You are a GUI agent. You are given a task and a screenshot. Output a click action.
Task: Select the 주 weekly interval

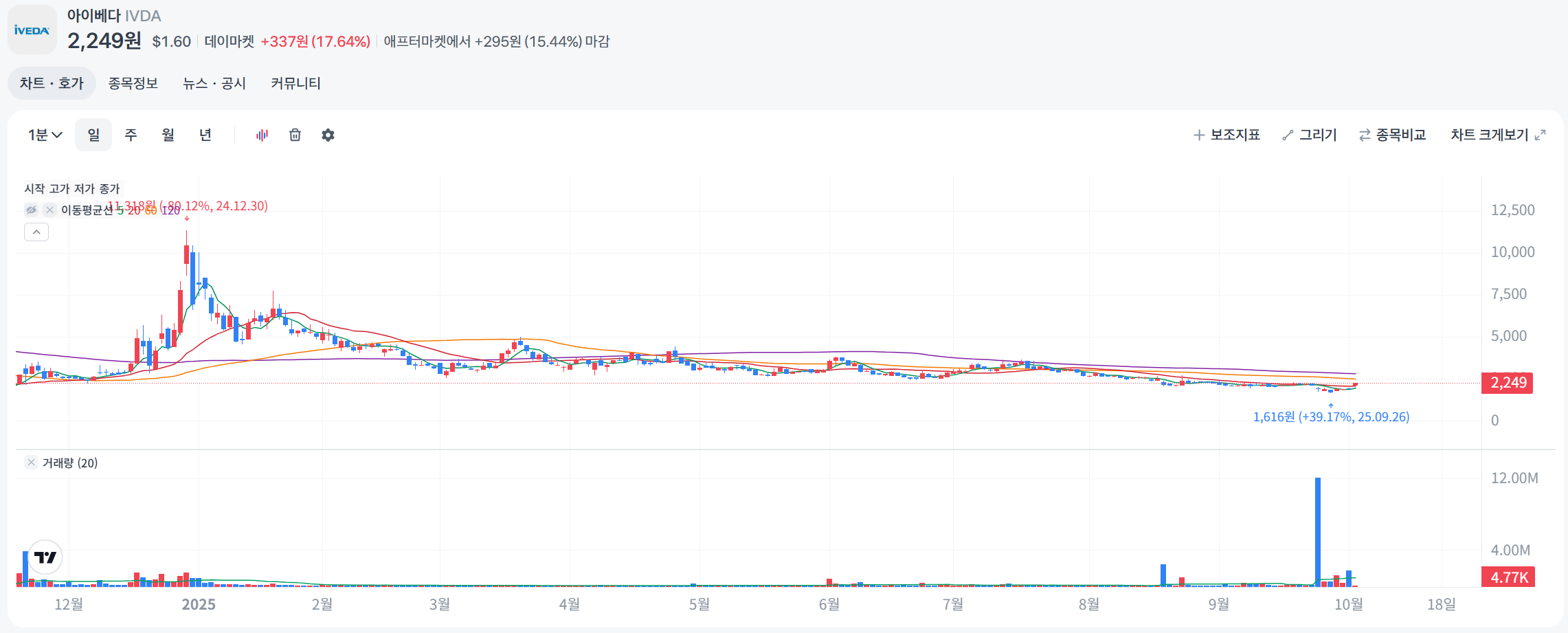tap(131, 135)
